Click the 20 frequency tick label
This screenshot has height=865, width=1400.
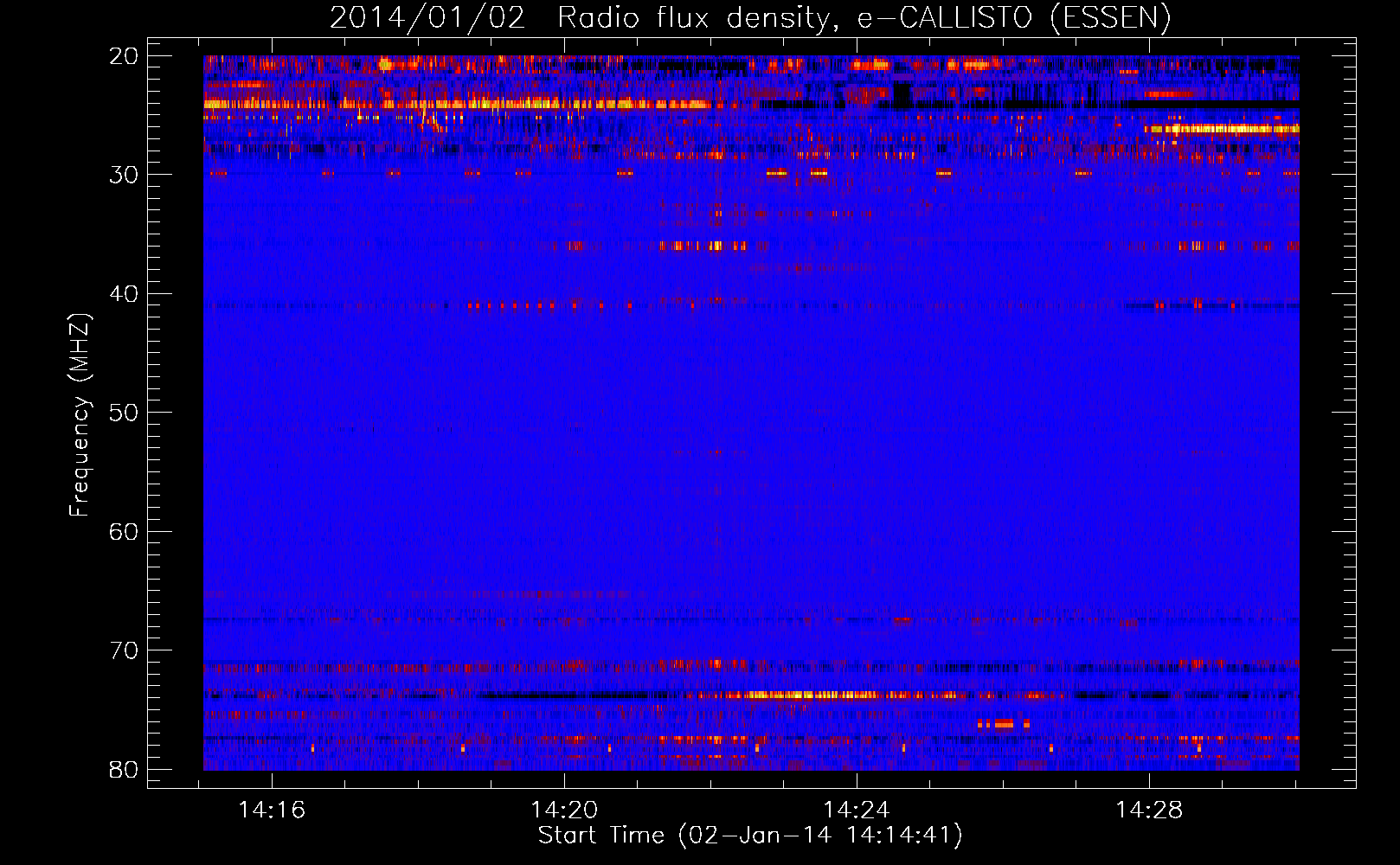[x=124, y=56]
